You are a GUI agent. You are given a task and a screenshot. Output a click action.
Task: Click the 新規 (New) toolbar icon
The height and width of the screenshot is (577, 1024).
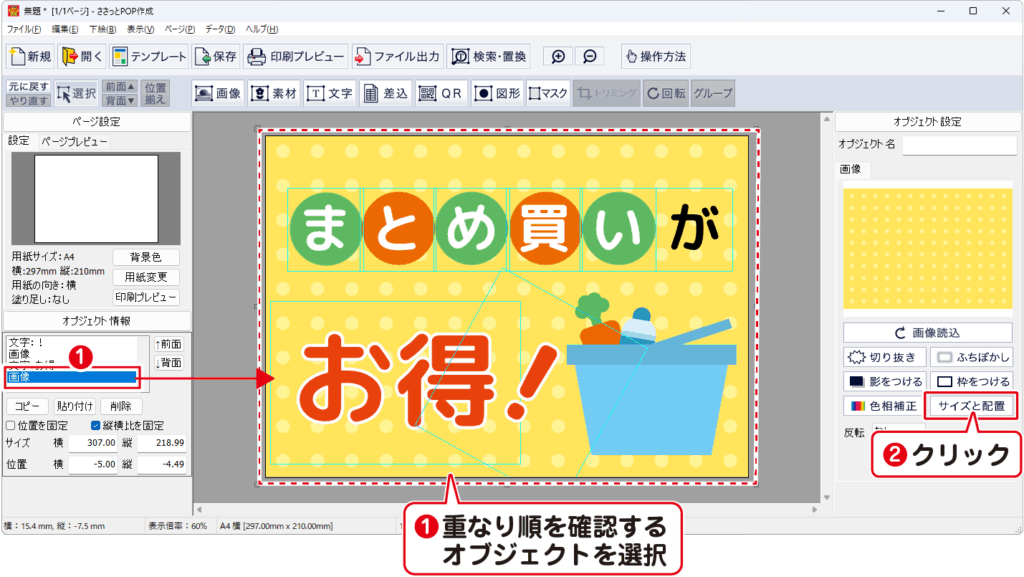[29, 56]
